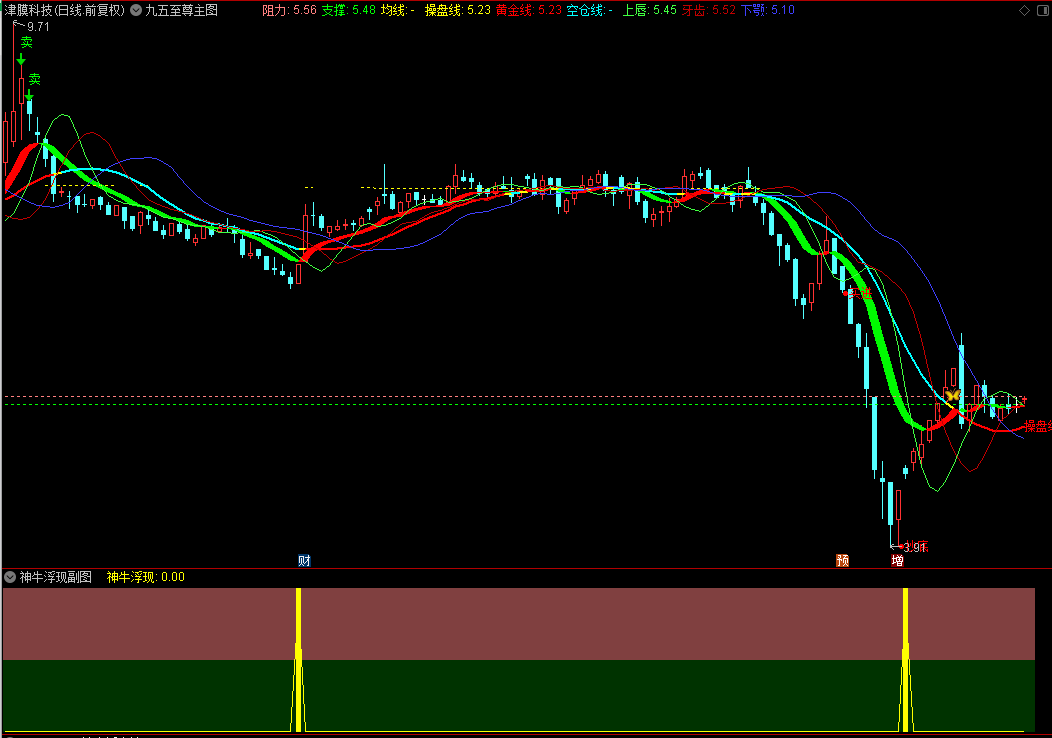The height and width of the screenshot is (738, 1052).
Task: Click the 阻力: 5.56 value
Action: pyautogui.click(x=289, y=10)
